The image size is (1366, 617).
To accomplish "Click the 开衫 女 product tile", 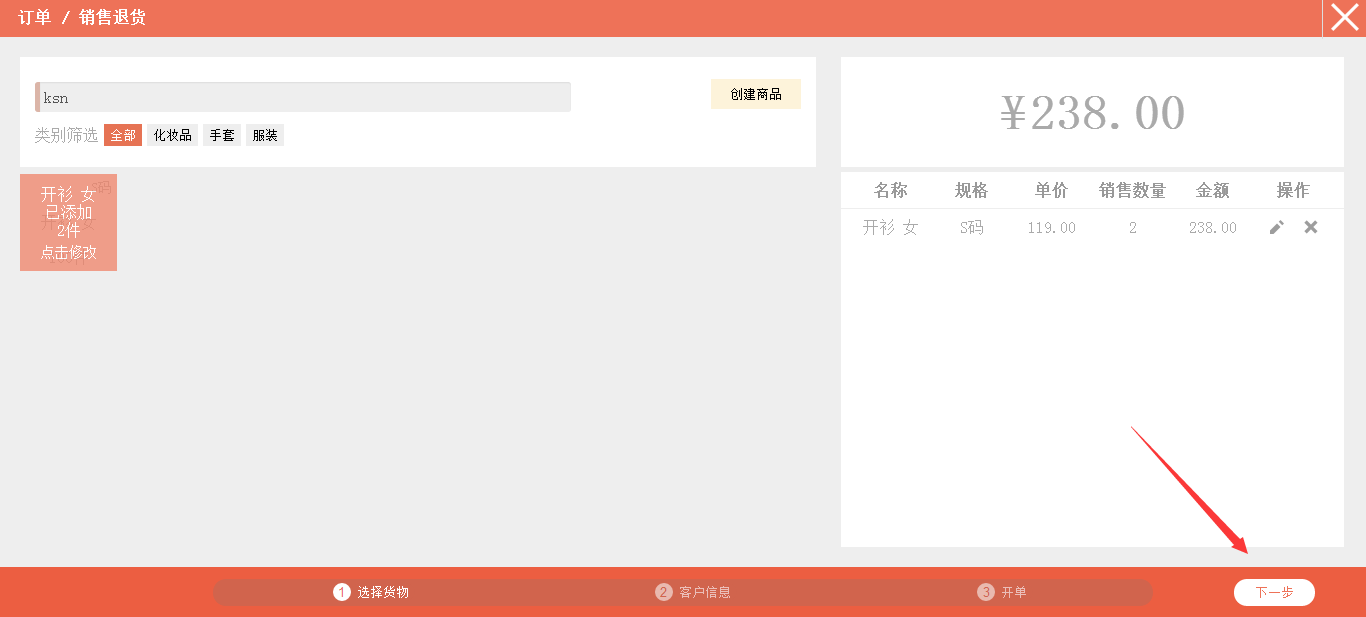I will point(68,222).
